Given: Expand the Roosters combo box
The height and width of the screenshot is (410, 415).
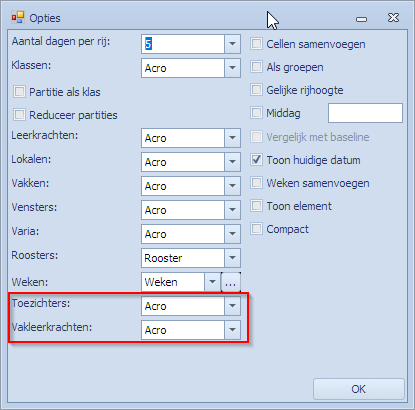Looking at the screenshot, I should (x=232, y=258).
